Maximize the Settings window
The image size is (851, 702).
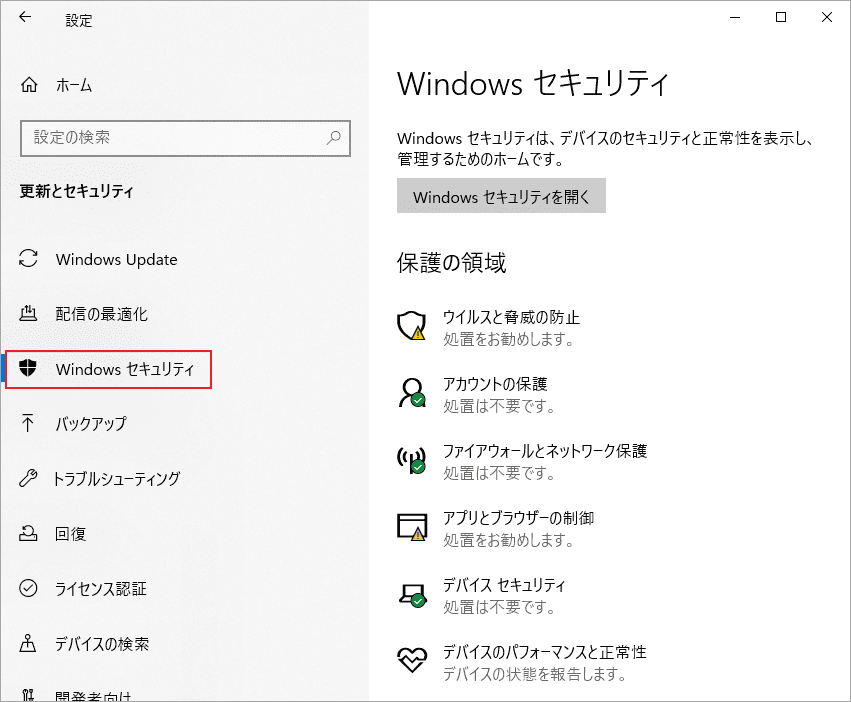pyautogui.click(x=780, y=17)
